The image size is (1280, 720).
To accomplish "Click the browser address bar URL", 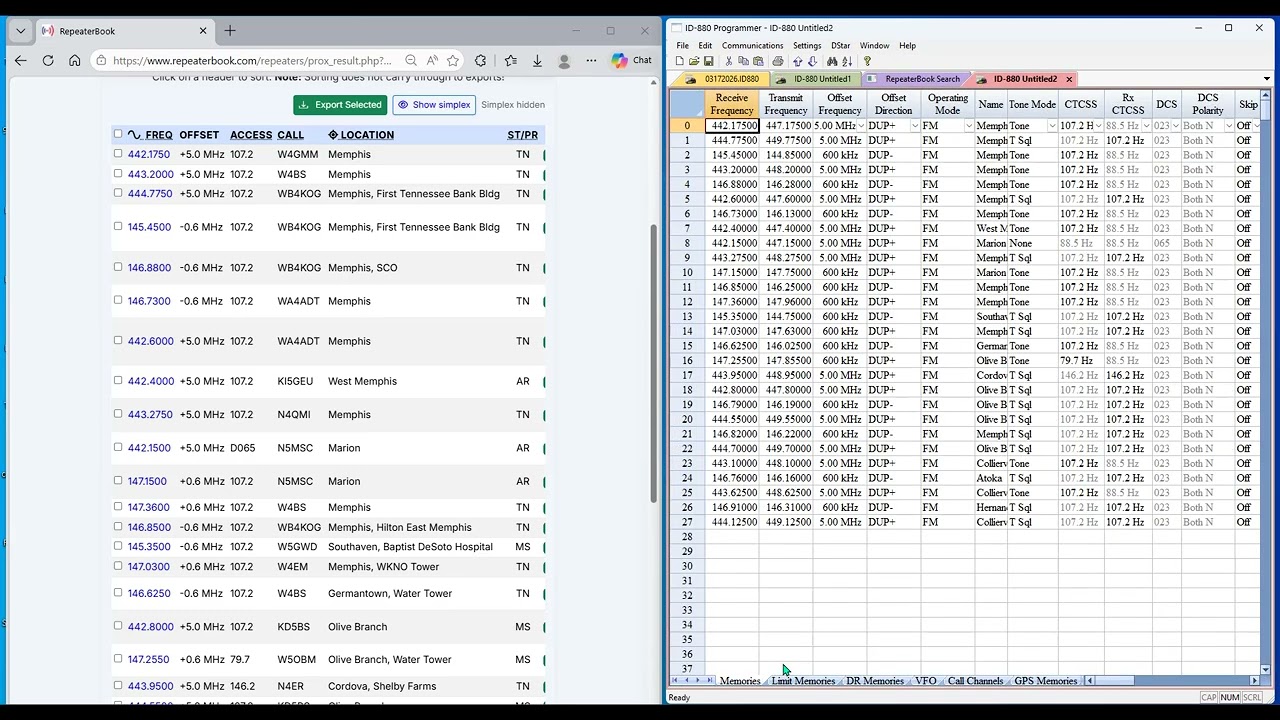I will click(252, 60).
